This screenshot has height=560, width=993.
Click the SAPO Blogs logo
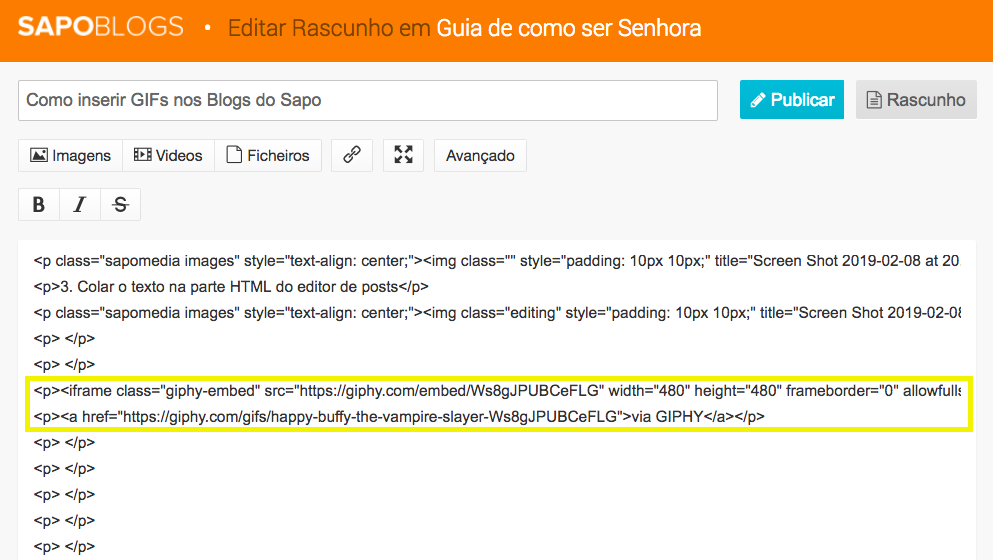(101, 27)
